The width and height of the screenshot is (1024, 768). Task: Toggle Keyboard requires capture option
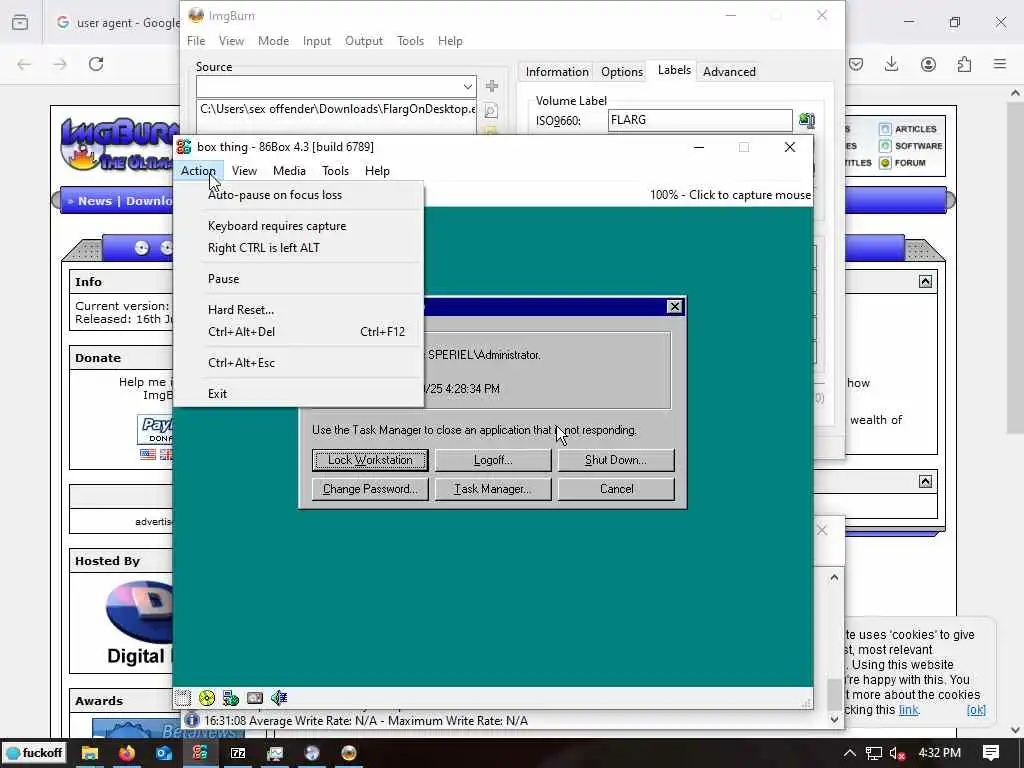click(x=298, y=226)
